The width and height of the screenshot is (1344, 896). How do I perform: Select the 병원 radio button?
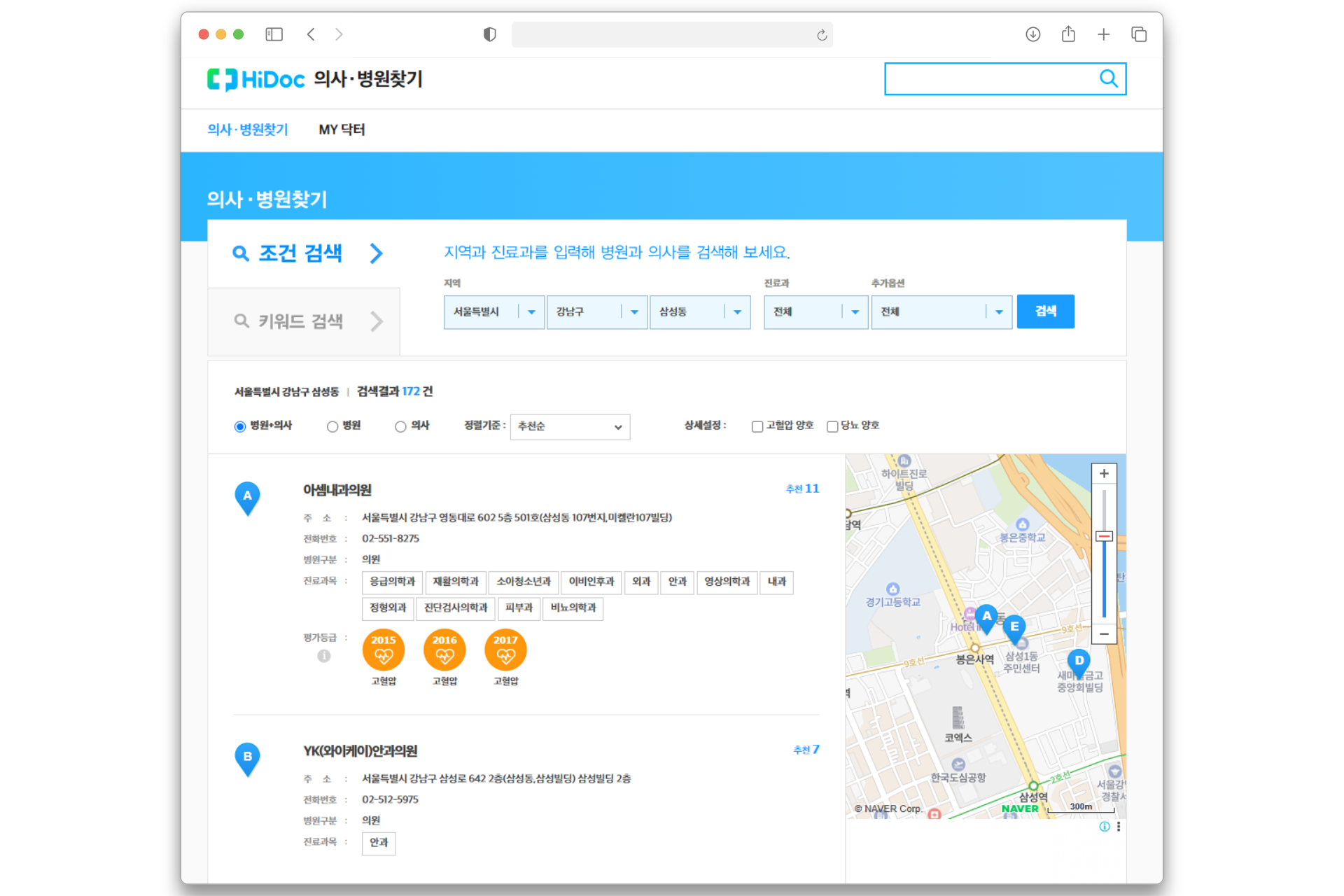pos(332,426)
